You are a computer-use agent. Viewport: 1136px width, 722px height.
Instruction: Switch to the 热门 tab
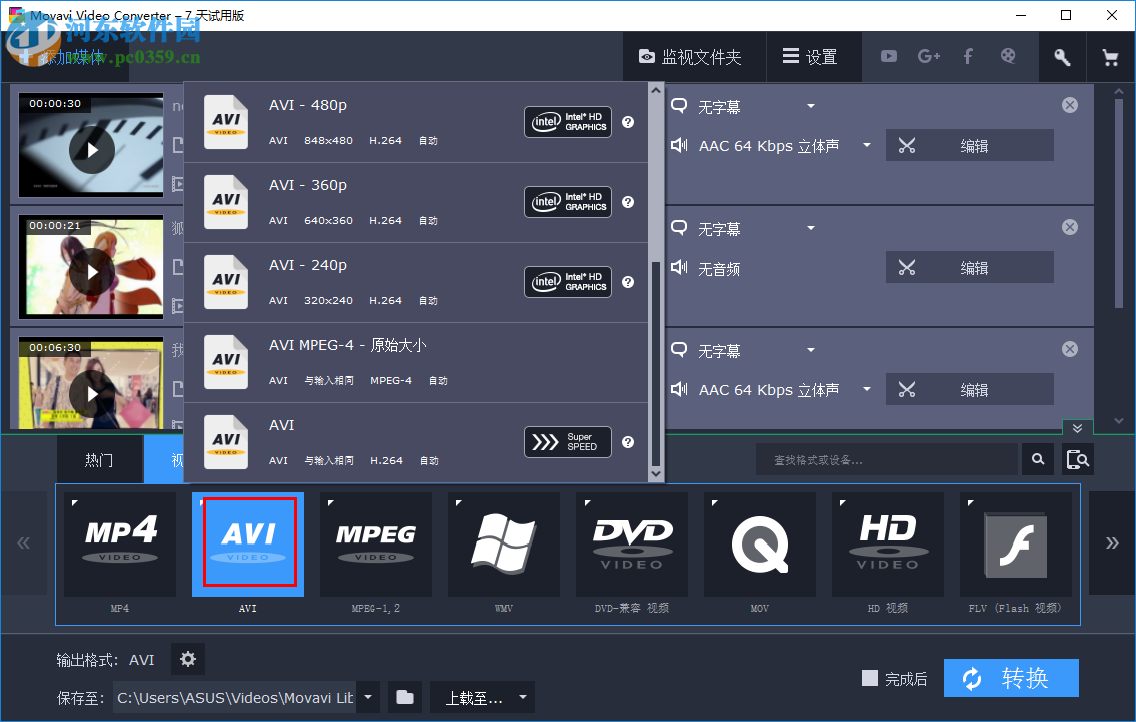(99, 458)
